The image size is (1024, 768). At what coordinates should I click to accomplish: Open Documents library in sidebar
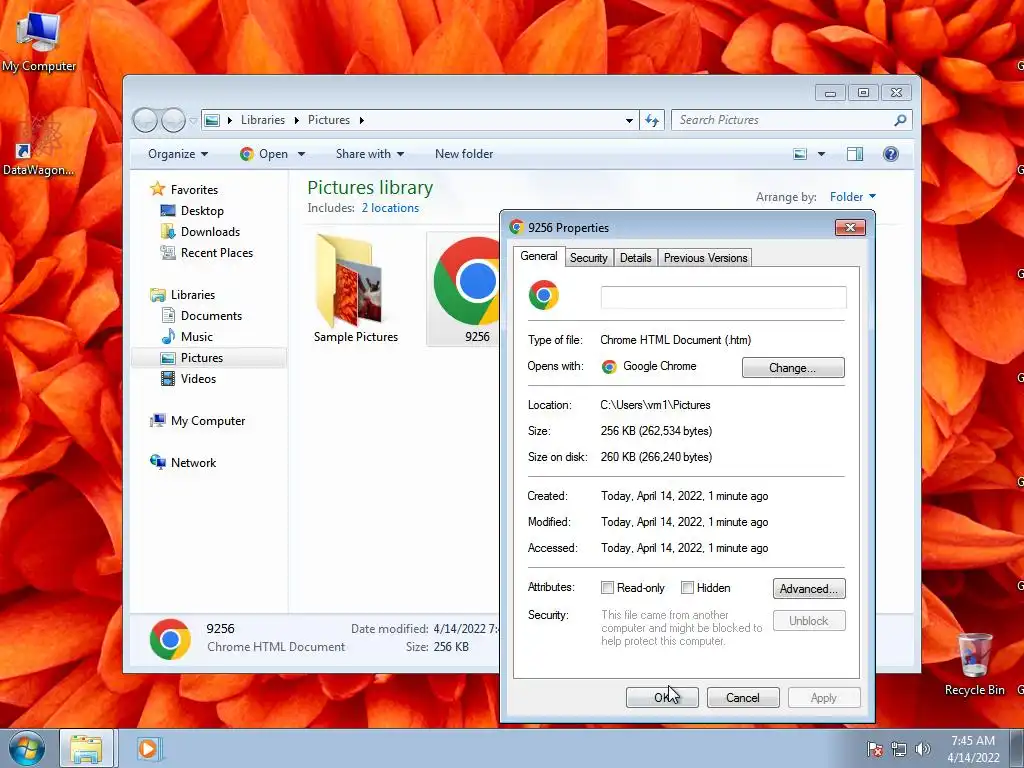(x=211, y=316)
